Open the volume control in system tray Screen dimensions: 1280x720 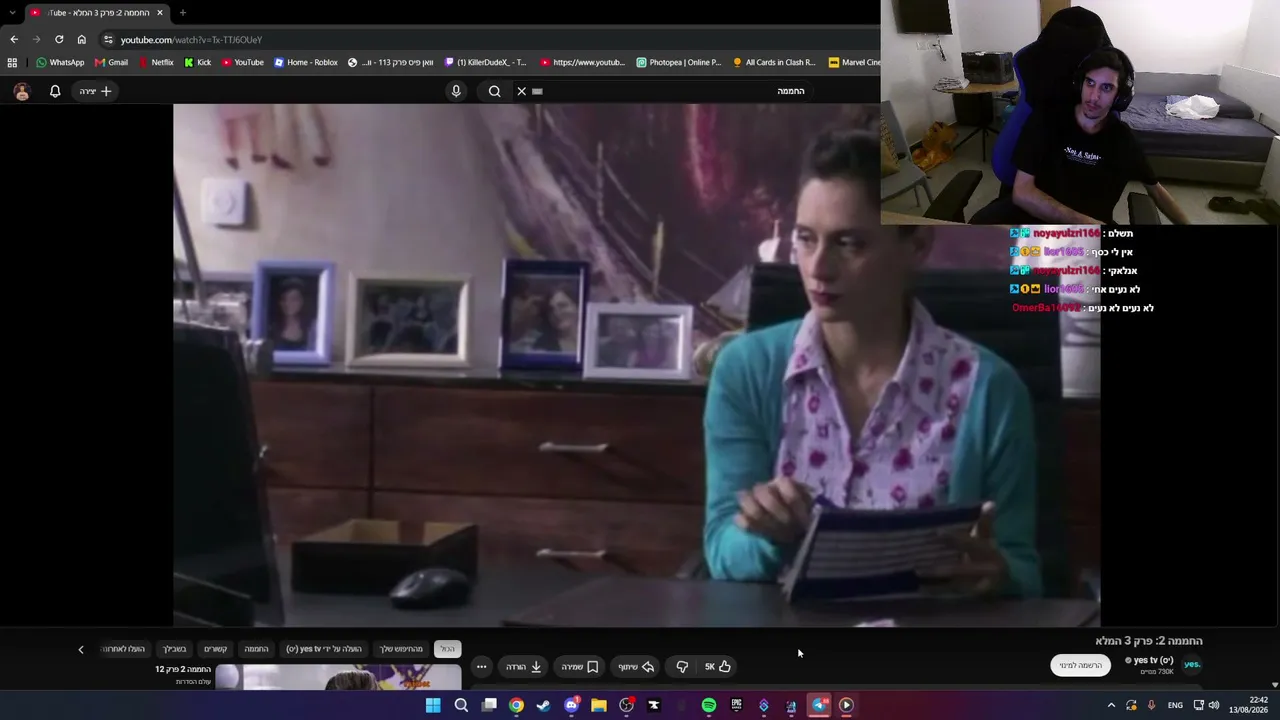[x=1214, y=705]
